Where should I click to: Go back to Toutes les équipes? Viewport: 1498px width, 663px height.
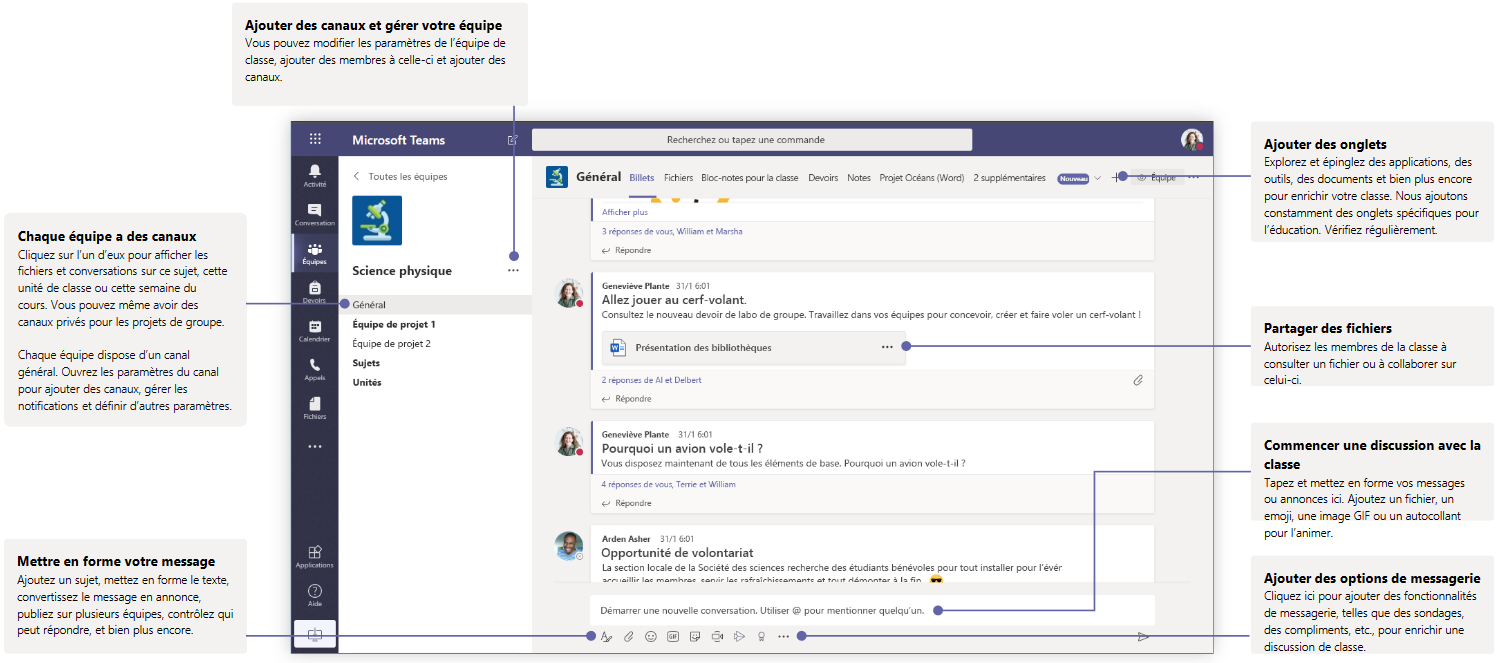point(400,176)
